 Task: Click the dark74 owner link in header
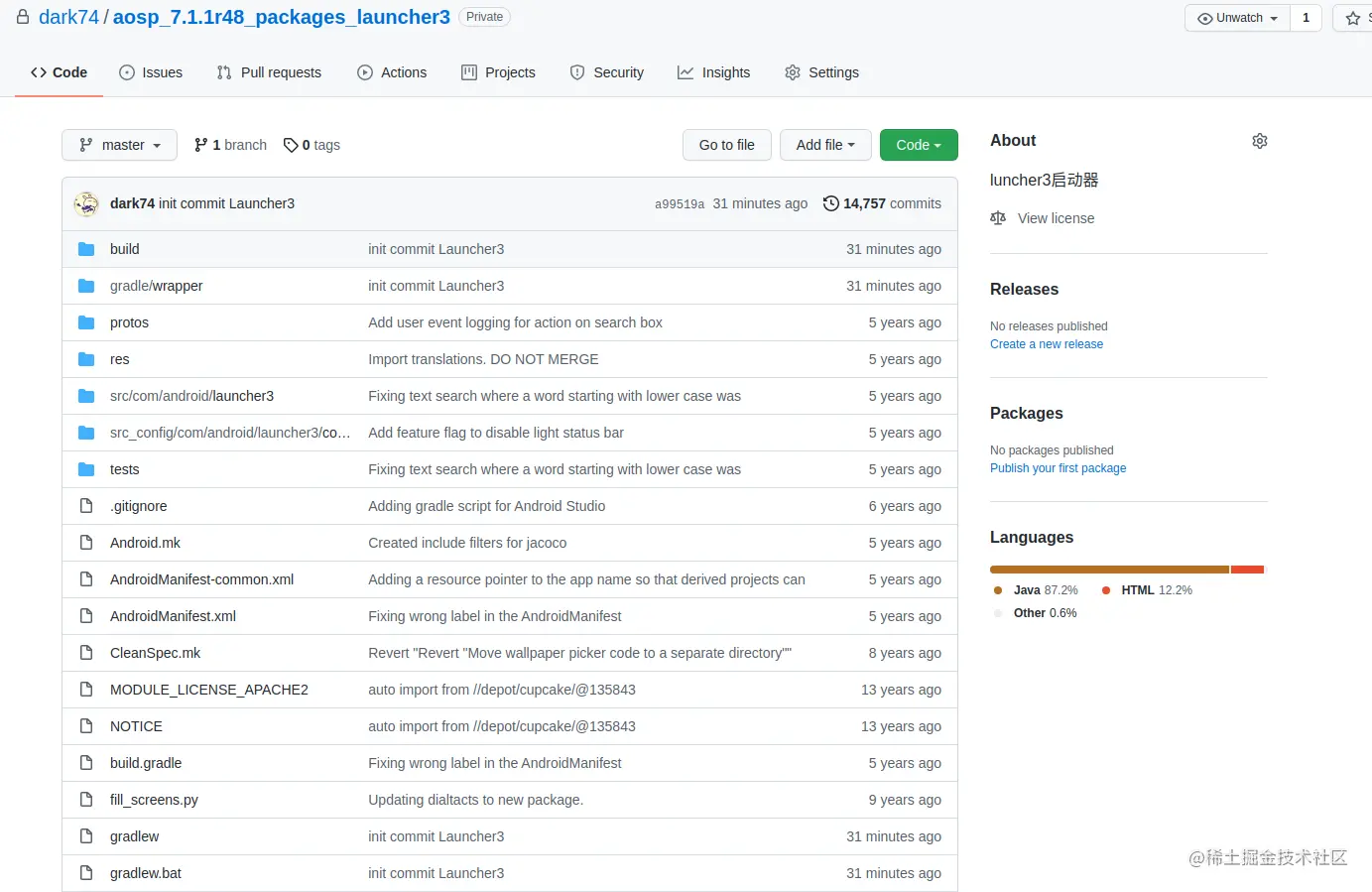(x=68, y=17)
